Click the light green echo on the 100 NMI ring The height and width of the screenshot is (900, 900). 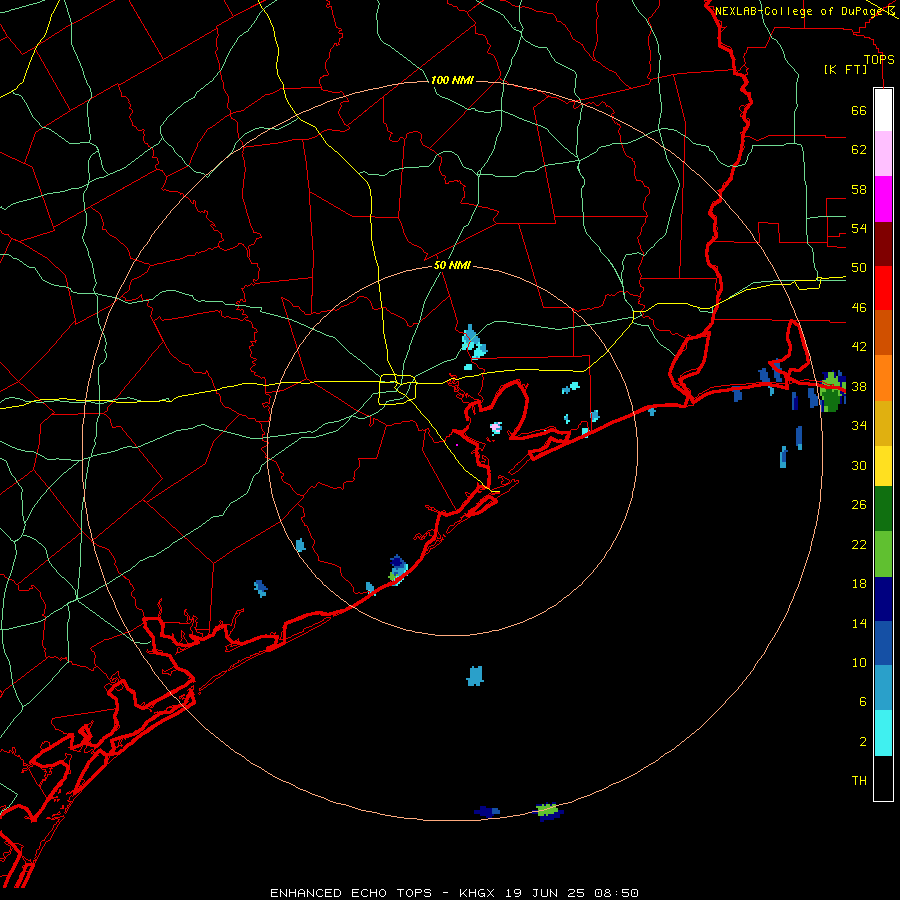point(547,810)
